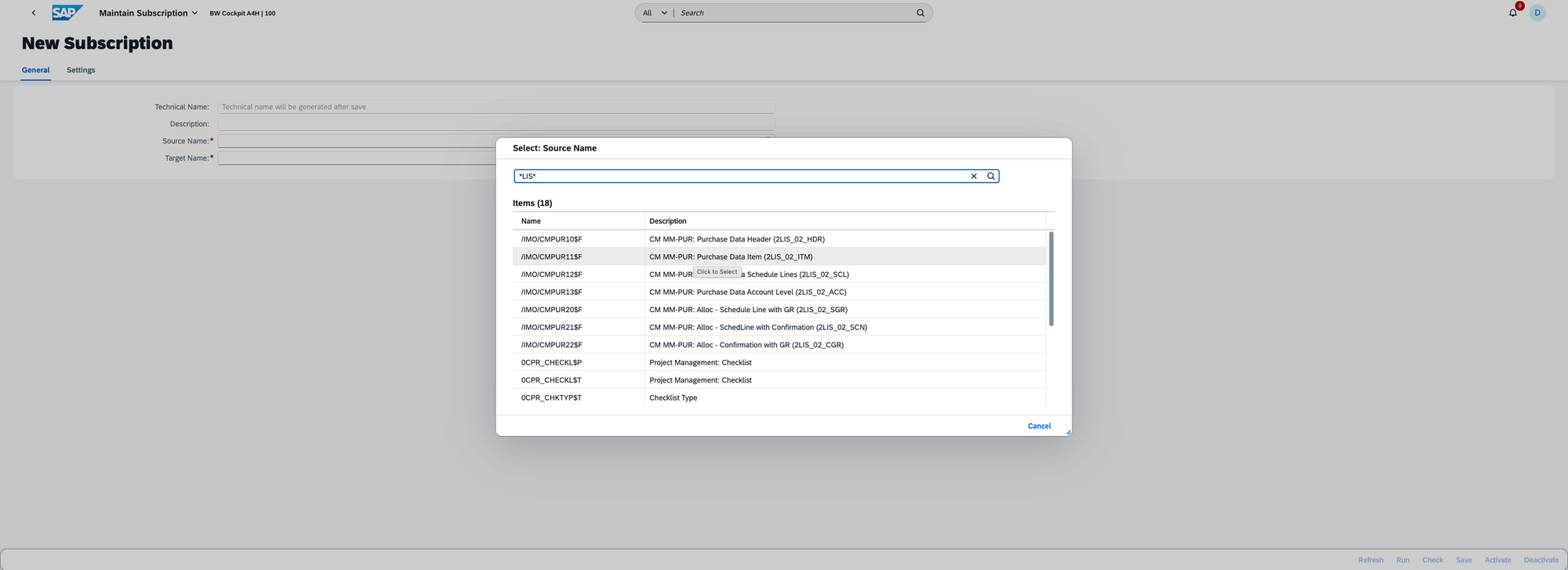Open user profile avatar D
The height and width of the screenshot is (570, 1568).
[1537, 13]
